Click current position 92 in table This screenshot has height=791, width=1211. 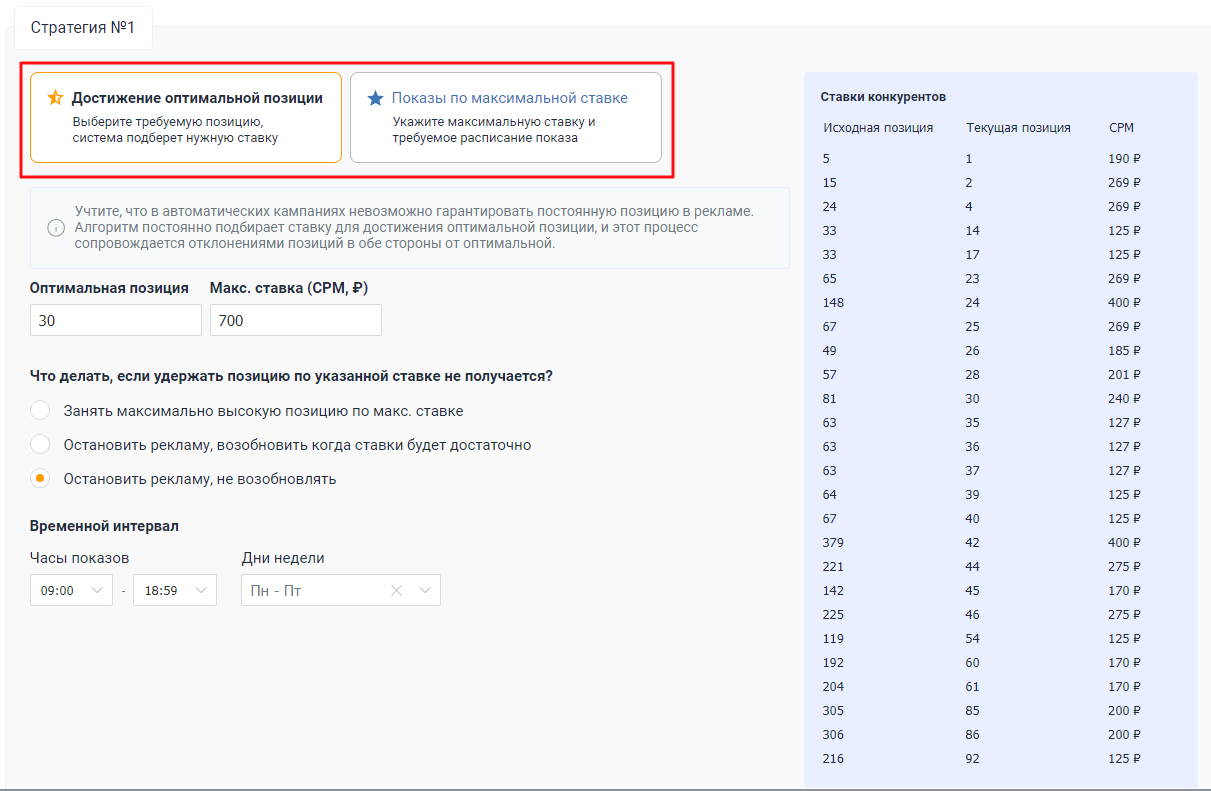973,759
